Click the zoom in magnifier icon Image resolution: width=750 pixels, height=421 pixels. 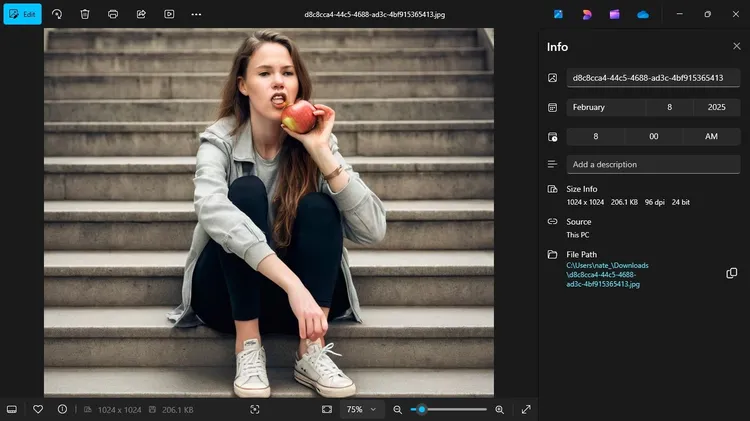pos(499,410)
